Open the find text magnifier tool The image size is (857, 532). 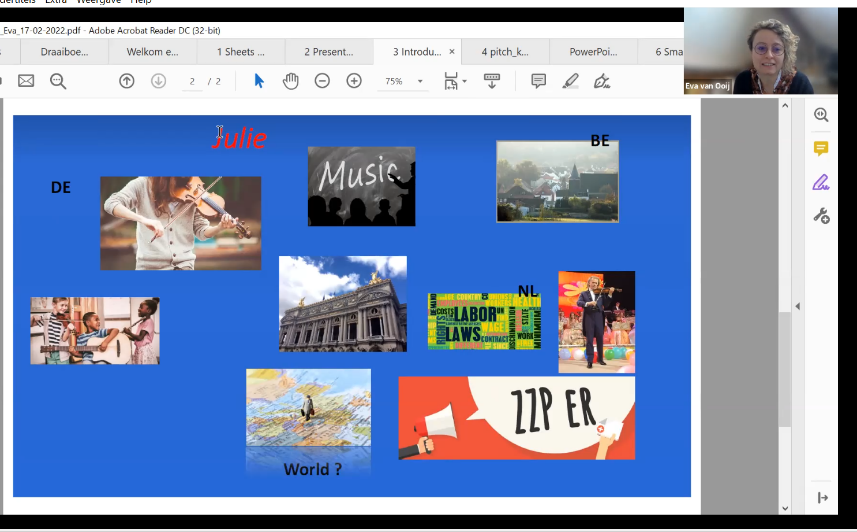[x=58, y=81]
